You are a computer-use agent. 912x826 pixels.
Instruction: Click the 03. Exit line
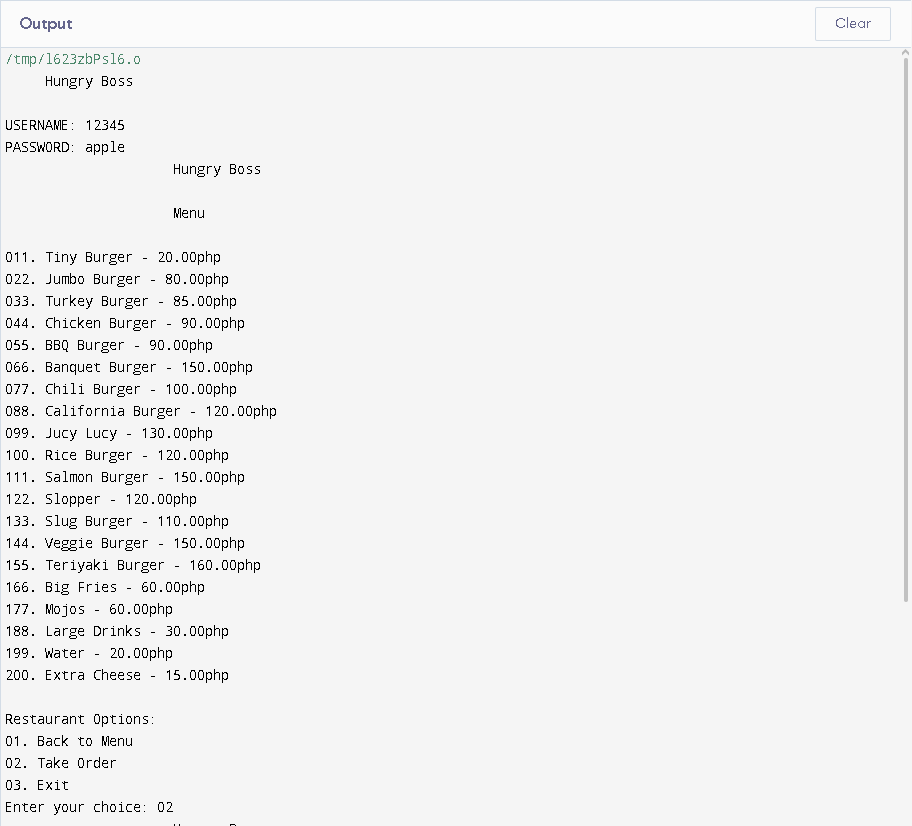point(37,786)
